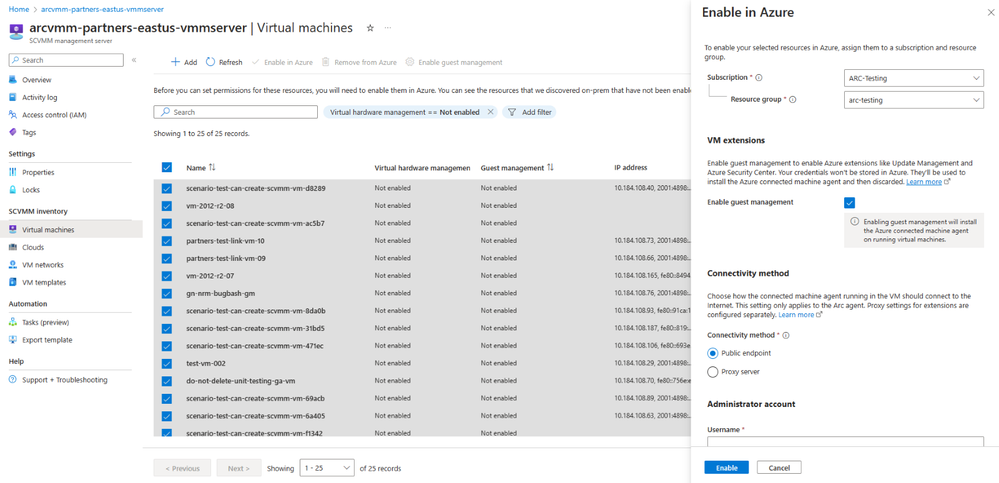The height and width of the screenshot is (483, 999).
Task: Open the ellipsis more options menu
Action: point(387,28)
